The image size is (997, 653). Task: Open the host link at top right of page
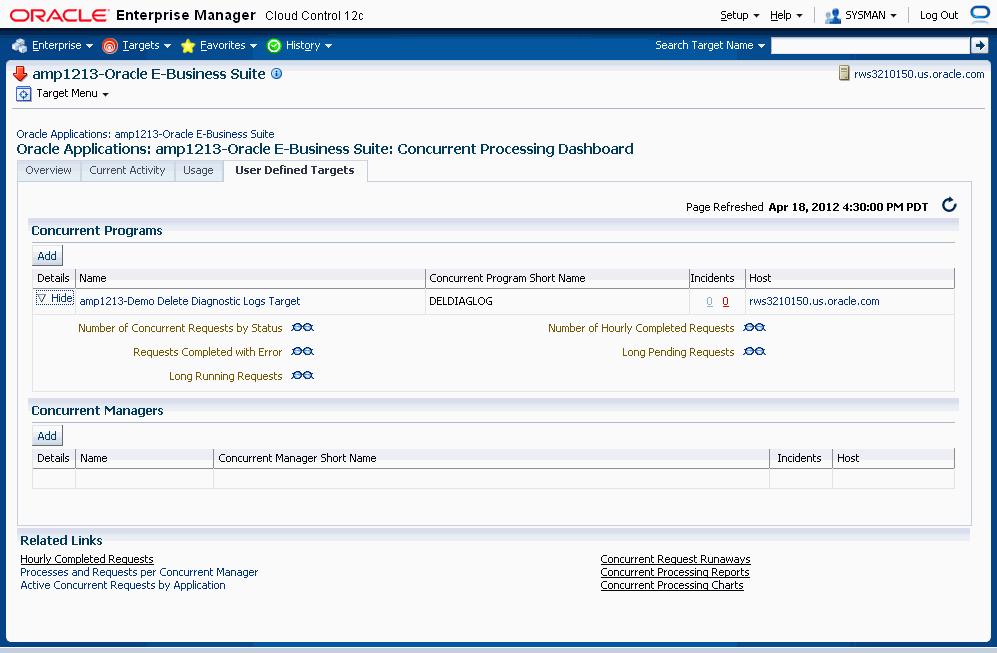[919, 74]
